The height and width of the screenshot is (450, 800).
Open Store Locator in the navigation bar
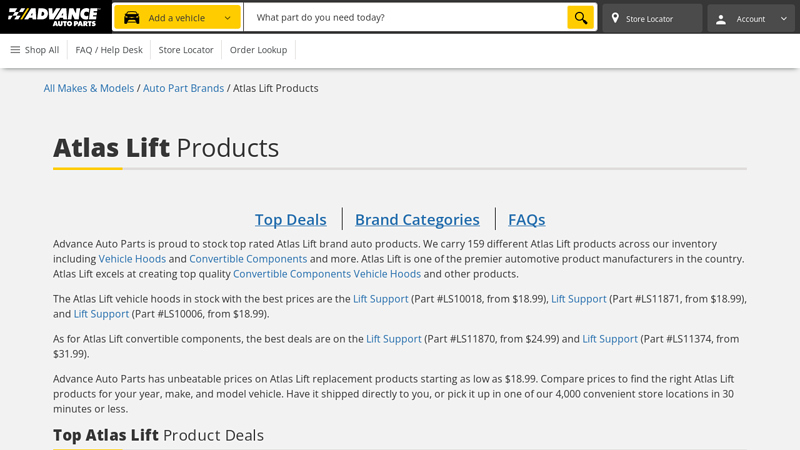[x=186, y=50]
